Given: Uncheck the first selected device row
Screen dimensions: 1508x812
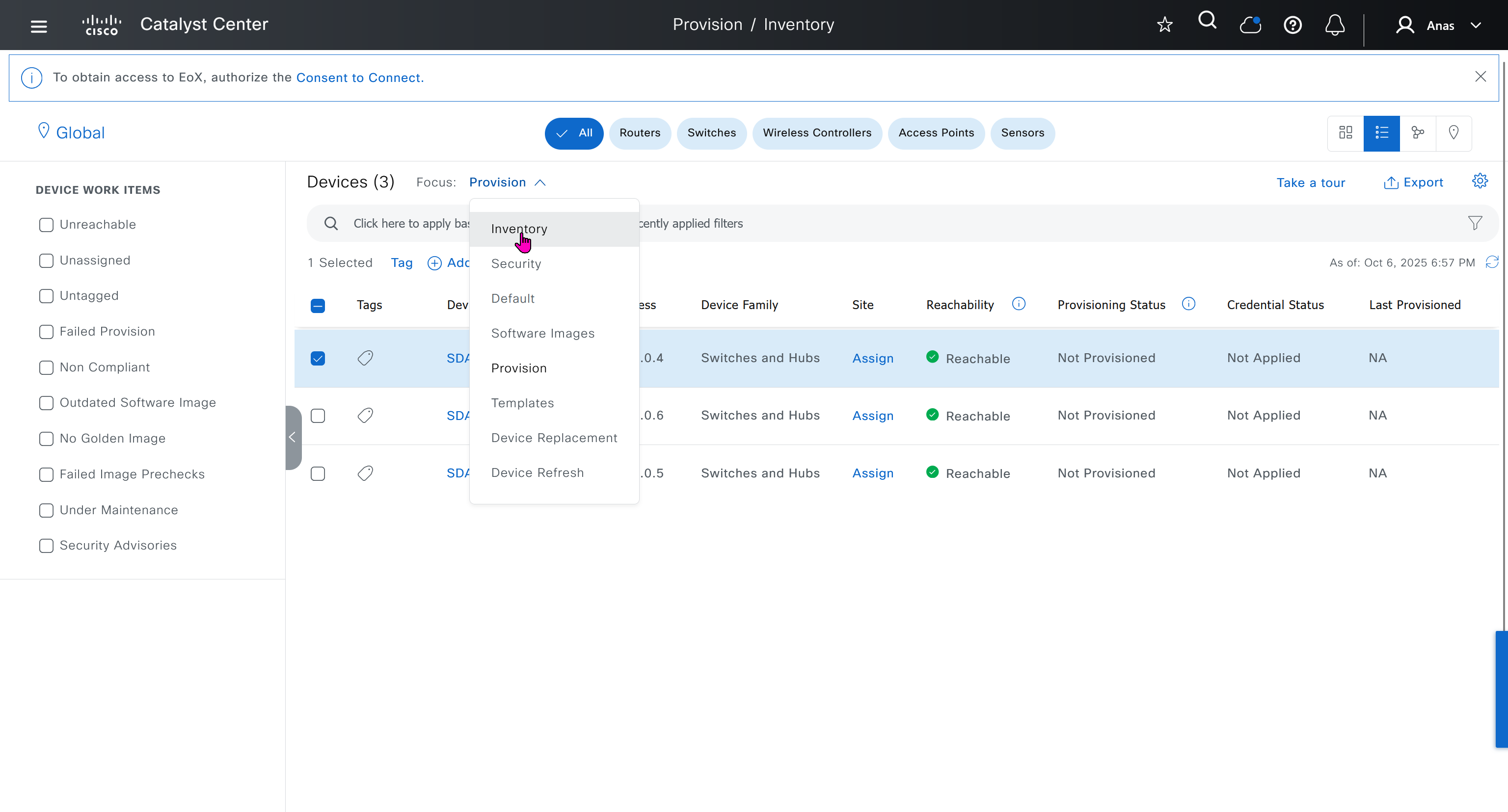Looking at the screenshot, I should [x=318, y=358].
